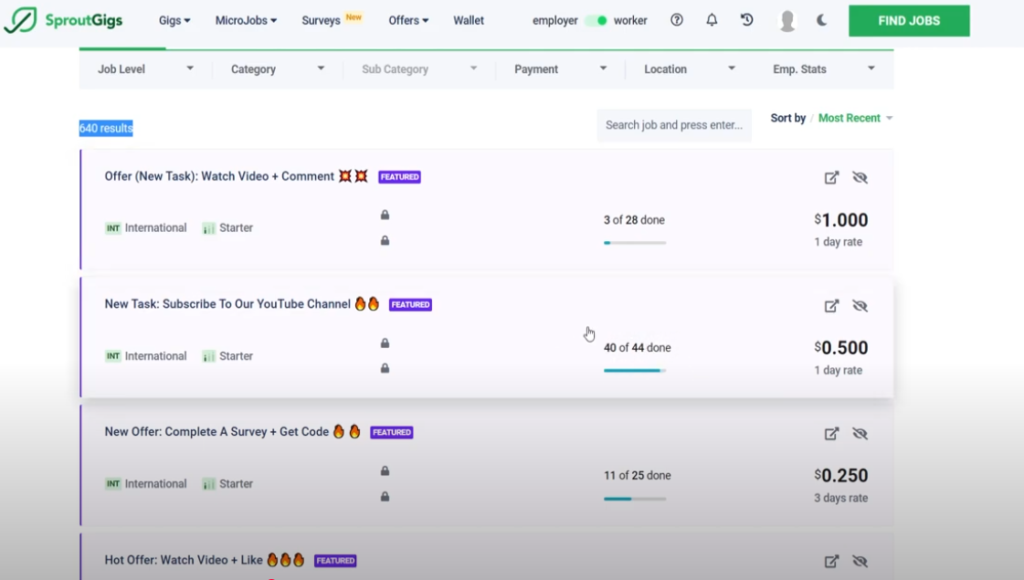The height and width of the screenshot is (580, 1024).
Task: Open the notifications bell
Action: pyautogui.click(x=712, y=20)
